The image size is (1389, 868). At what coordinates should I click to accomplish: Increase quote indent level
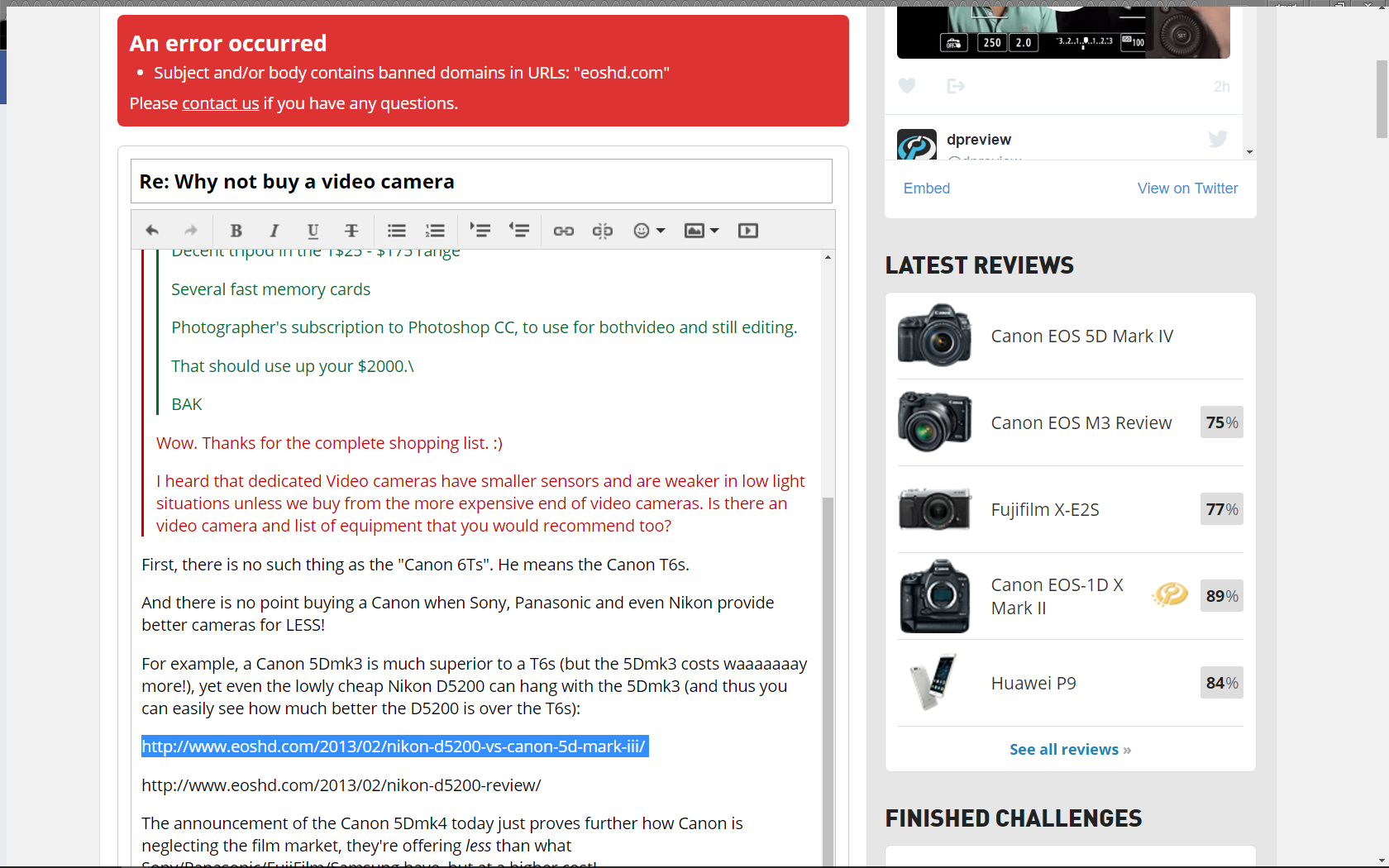click(x=480, y=231)
